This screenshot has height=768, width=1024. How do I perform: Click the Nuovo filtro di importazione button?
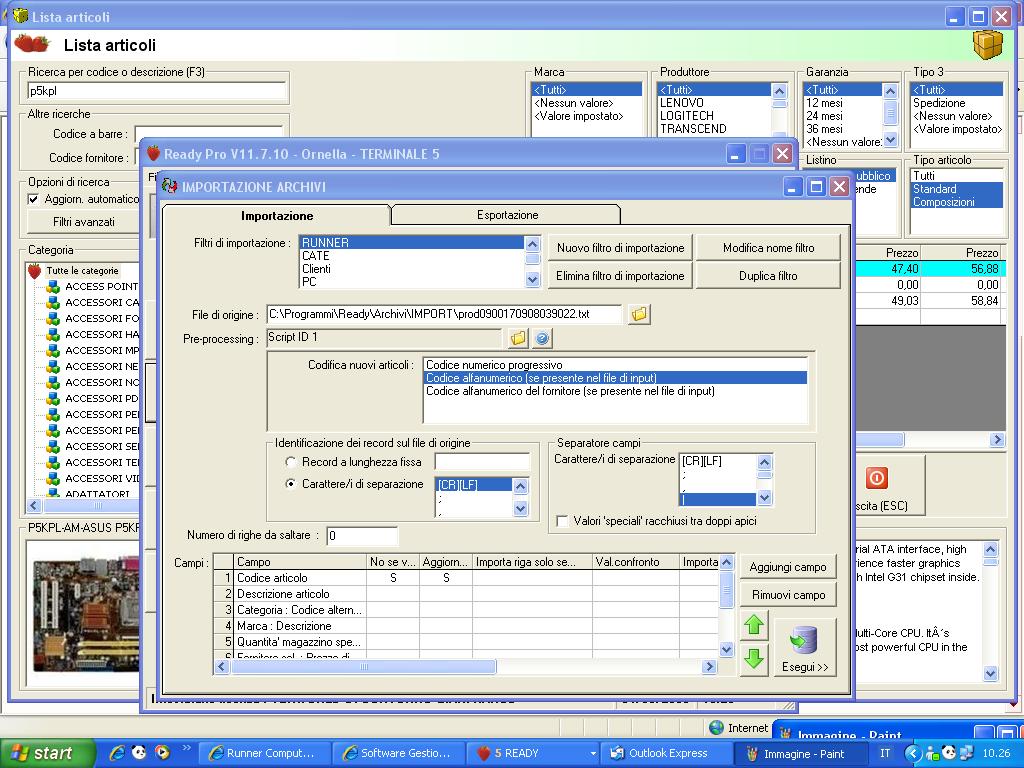click(x=620, y=248)
